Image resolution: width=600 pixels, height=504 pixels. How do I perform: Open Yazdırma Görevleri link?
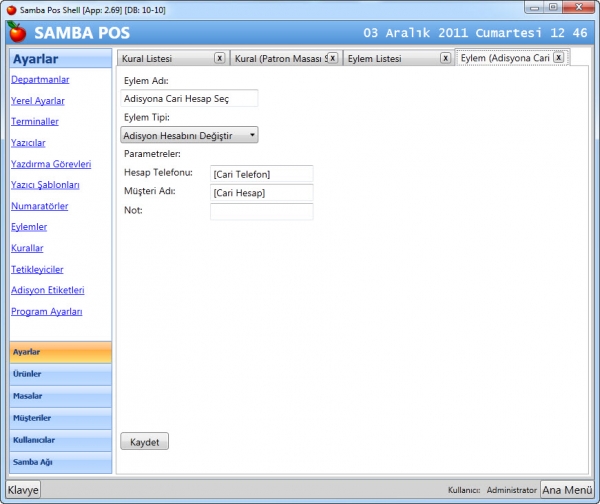[x=51, y=164]
